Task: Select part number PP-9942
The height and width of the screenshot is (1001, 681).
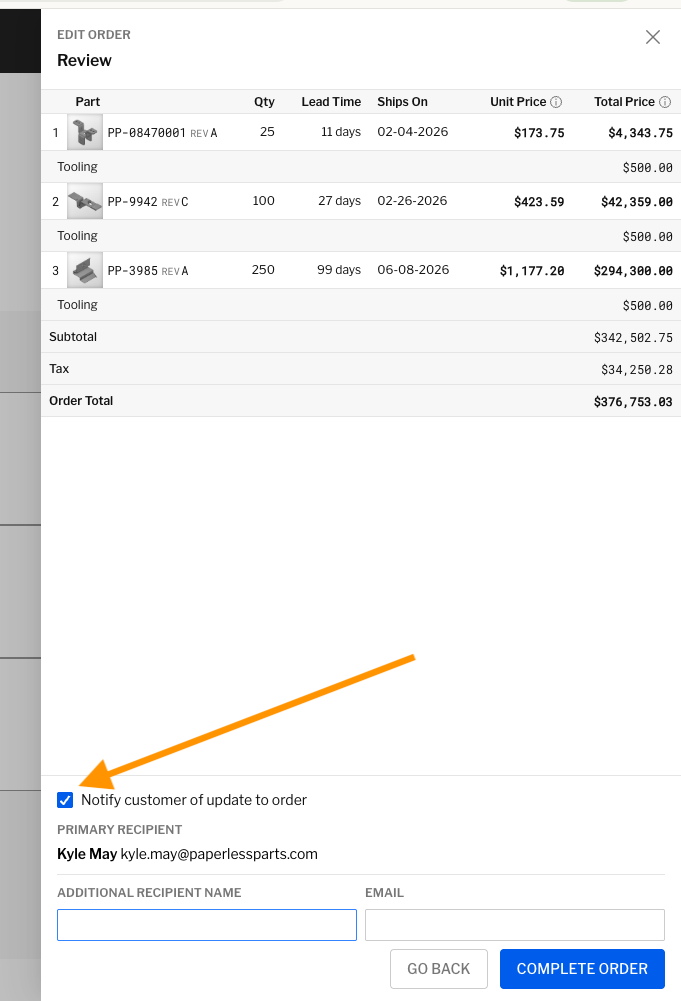Action: tap(132, 202)
